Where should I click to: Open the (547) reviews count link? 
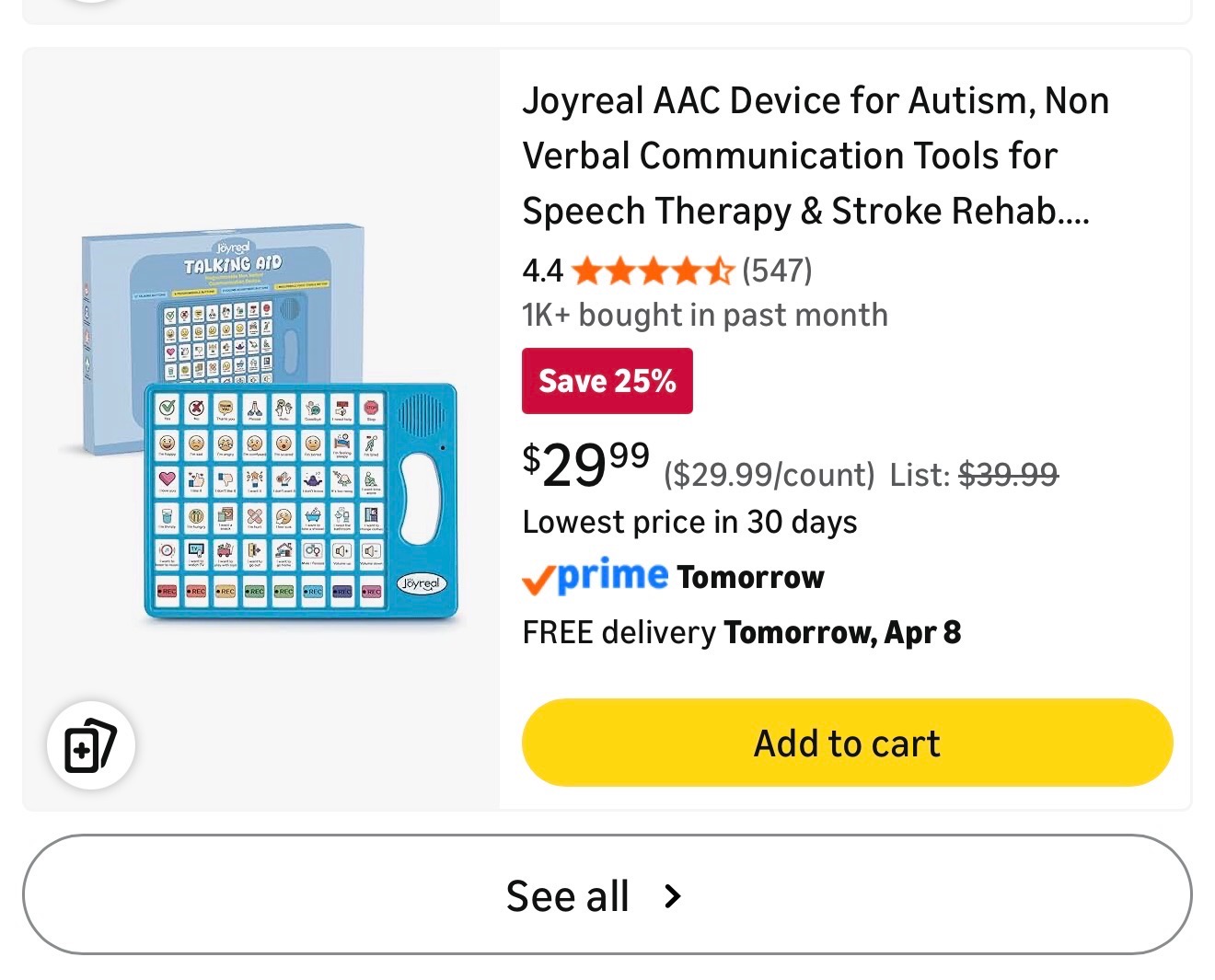point(777,271)
